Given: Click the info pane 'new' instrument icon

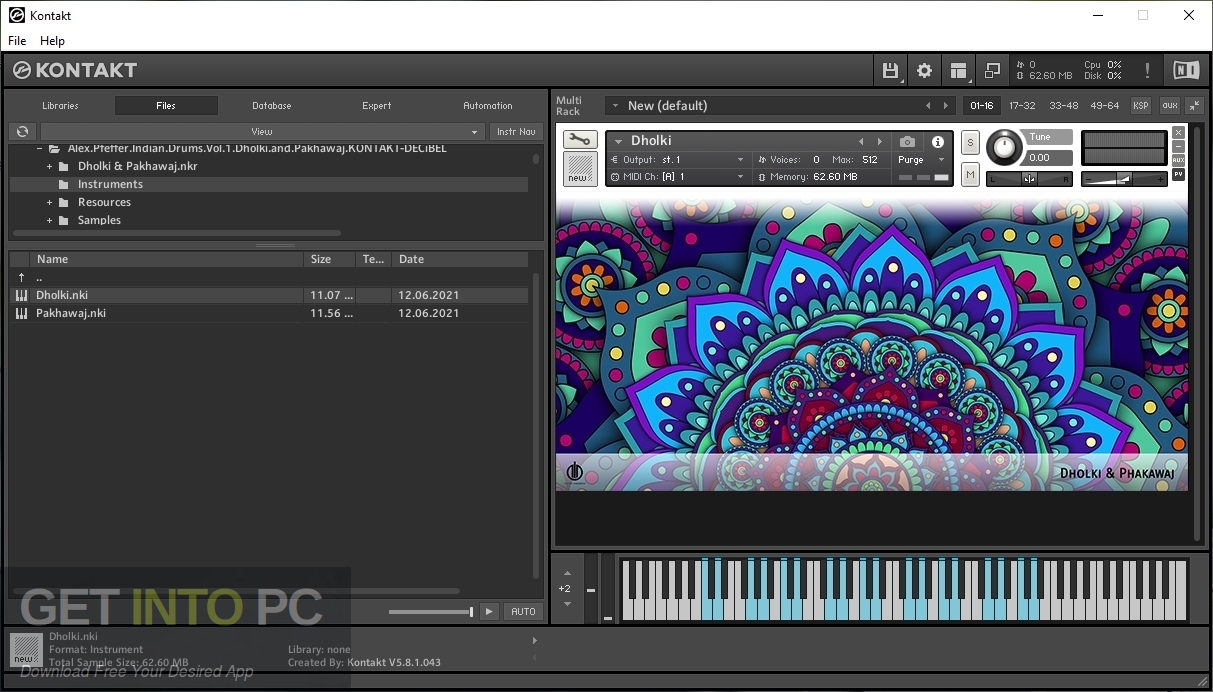Looking at the screenshot, I should point(26,650).
